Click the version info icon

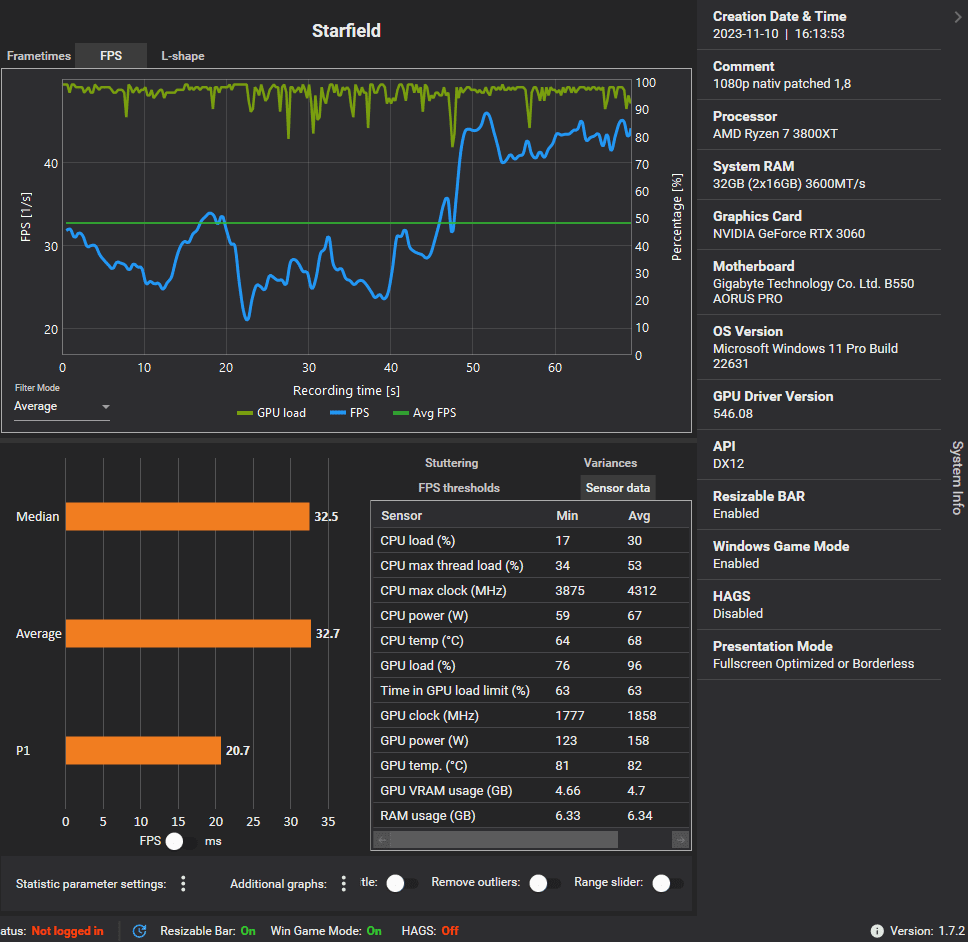tap(877, 931)
